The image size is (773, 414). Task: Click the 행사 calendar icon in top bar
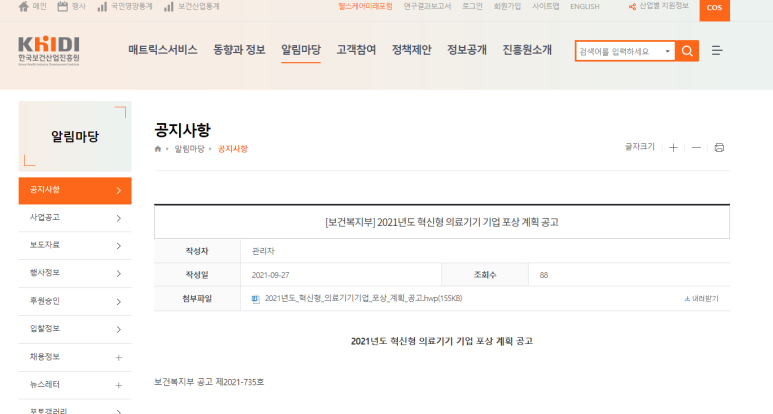[x=63, y=6]
